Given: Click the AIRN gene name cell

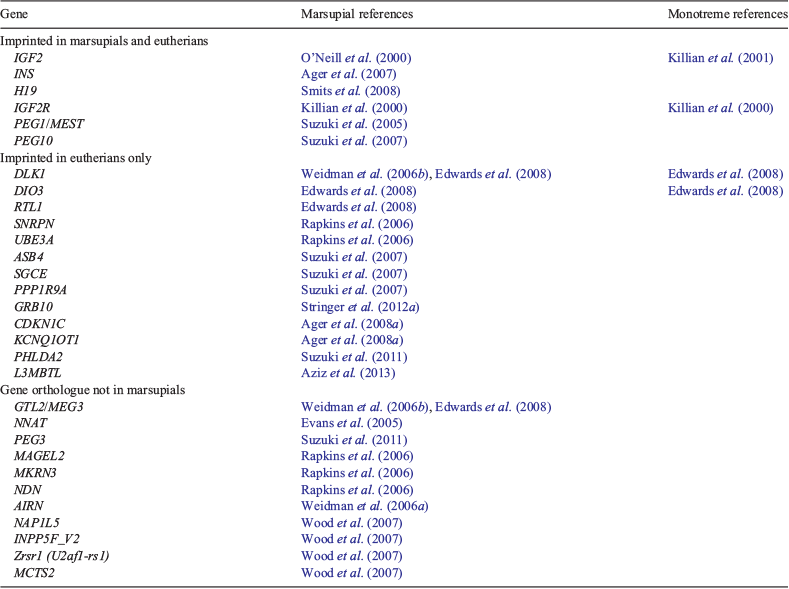Looking at the screenshot, I should (x=29, y=506).
